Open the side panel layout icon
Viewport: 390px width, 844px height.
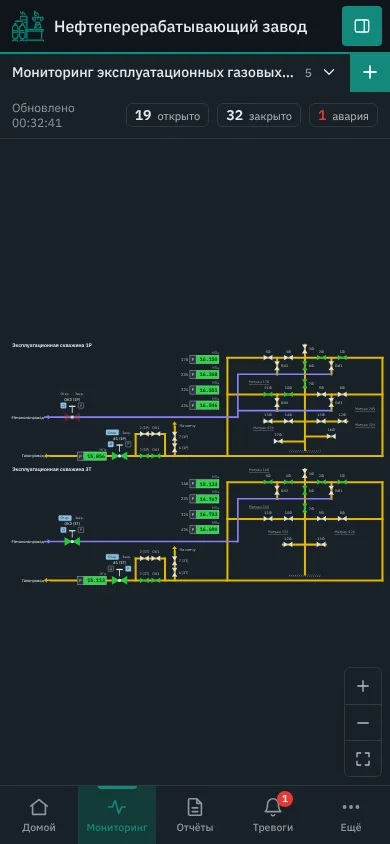[361, 26]
